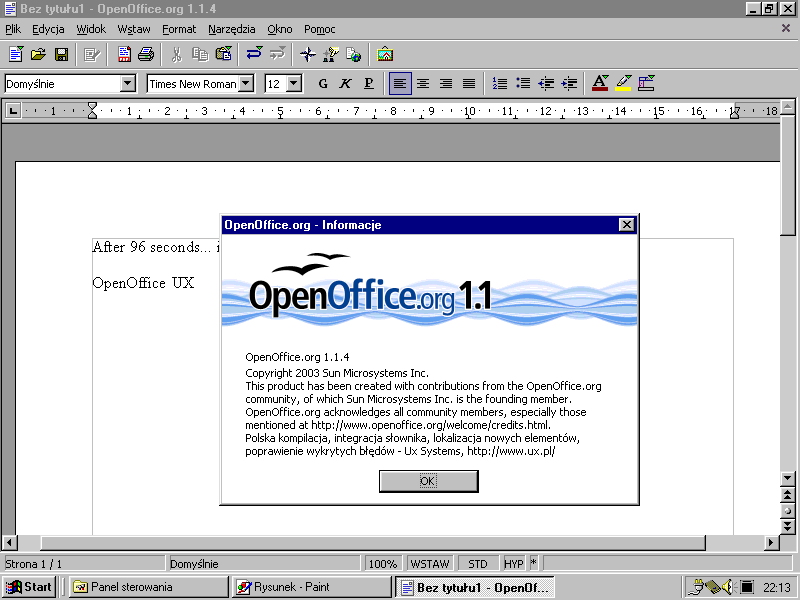Export directly as PDF icon
The image size is (800, 600).
[x=124, y=54]
